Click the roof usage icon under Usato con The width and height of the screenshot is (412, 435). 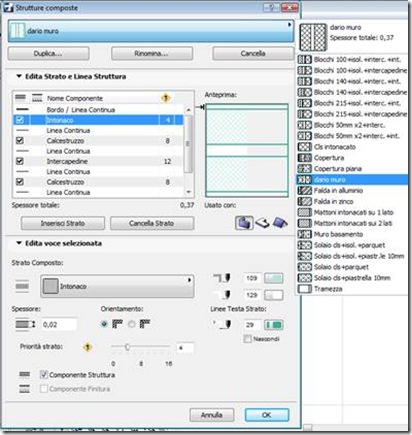(280, 223)
